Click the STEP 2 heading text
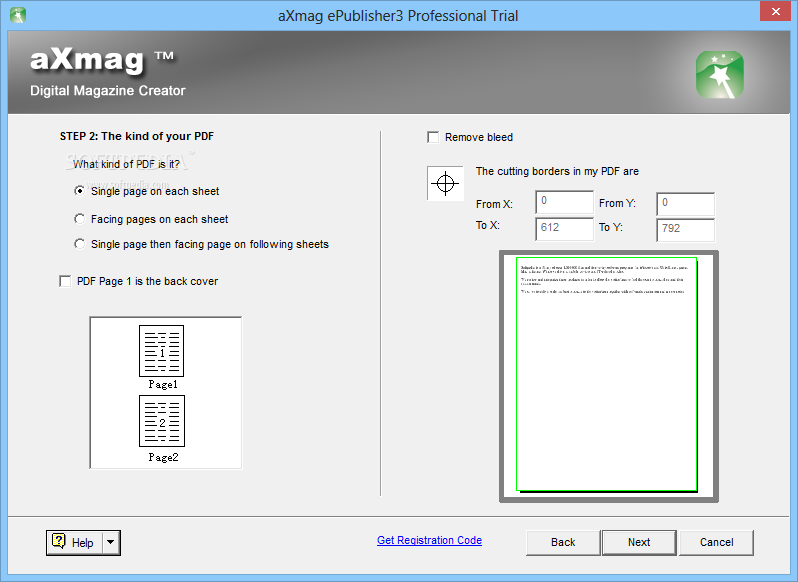The image size is (798, 582). 136,136
